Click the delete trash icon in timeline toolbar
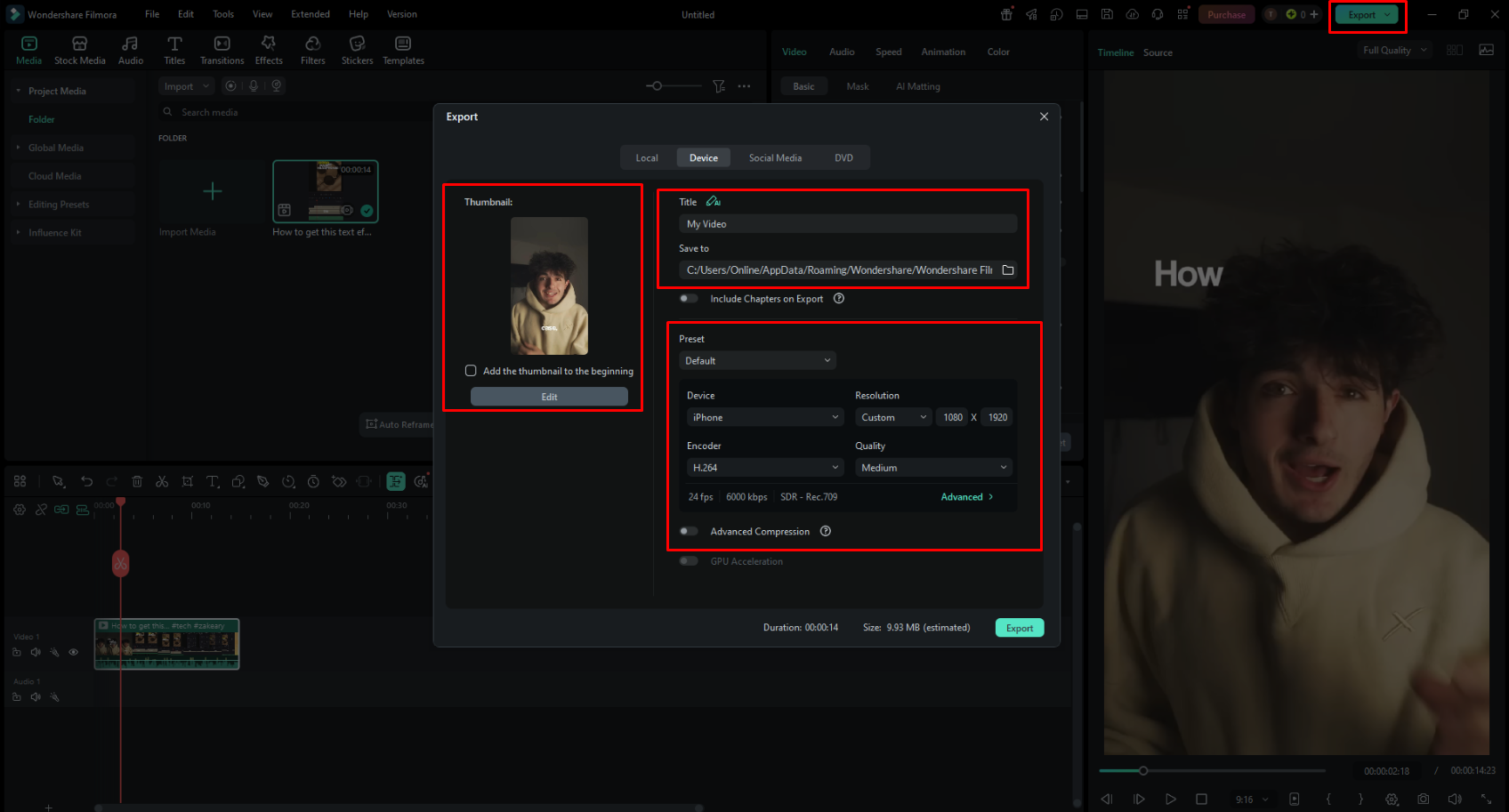Viewport: 1509px width, 812px height. (x=137, y=481)
